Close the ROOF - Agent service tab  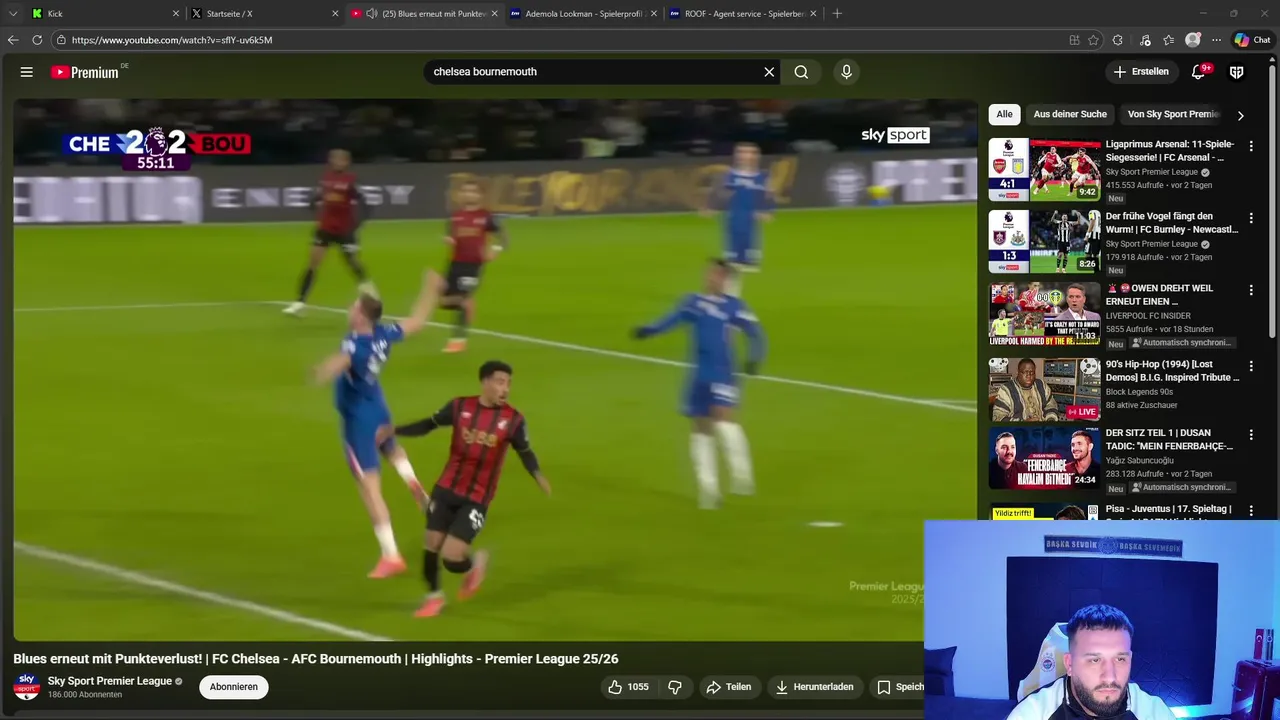[x=813, y=14]
